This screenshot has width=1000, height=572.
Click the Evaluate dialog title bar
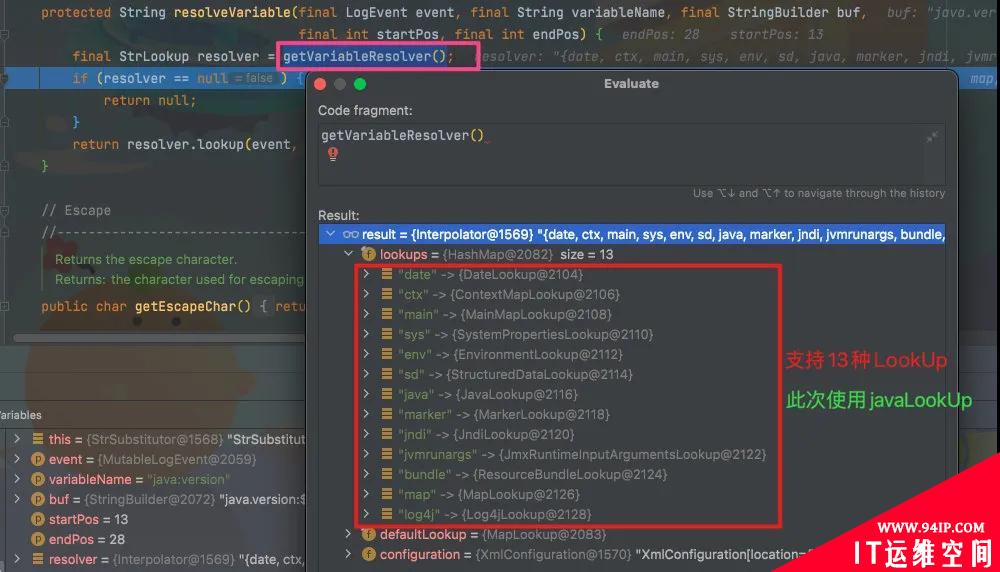pos(631,84)
